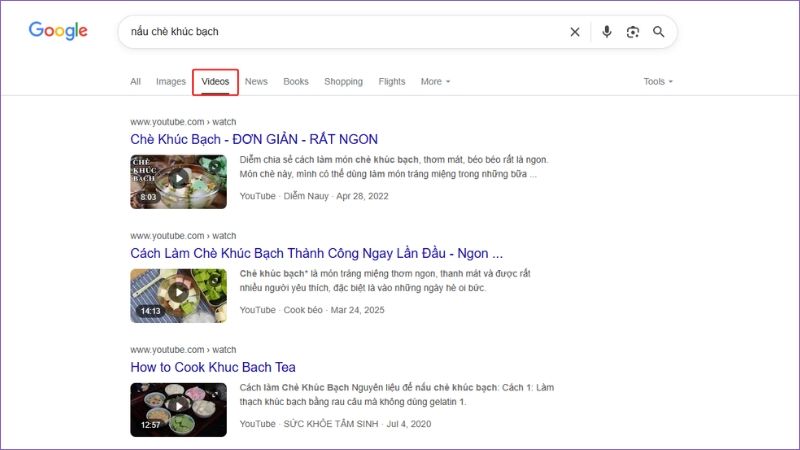The image size is (800, 450).
Task: Switch to the Shopping tab
Action: [343, 82]
